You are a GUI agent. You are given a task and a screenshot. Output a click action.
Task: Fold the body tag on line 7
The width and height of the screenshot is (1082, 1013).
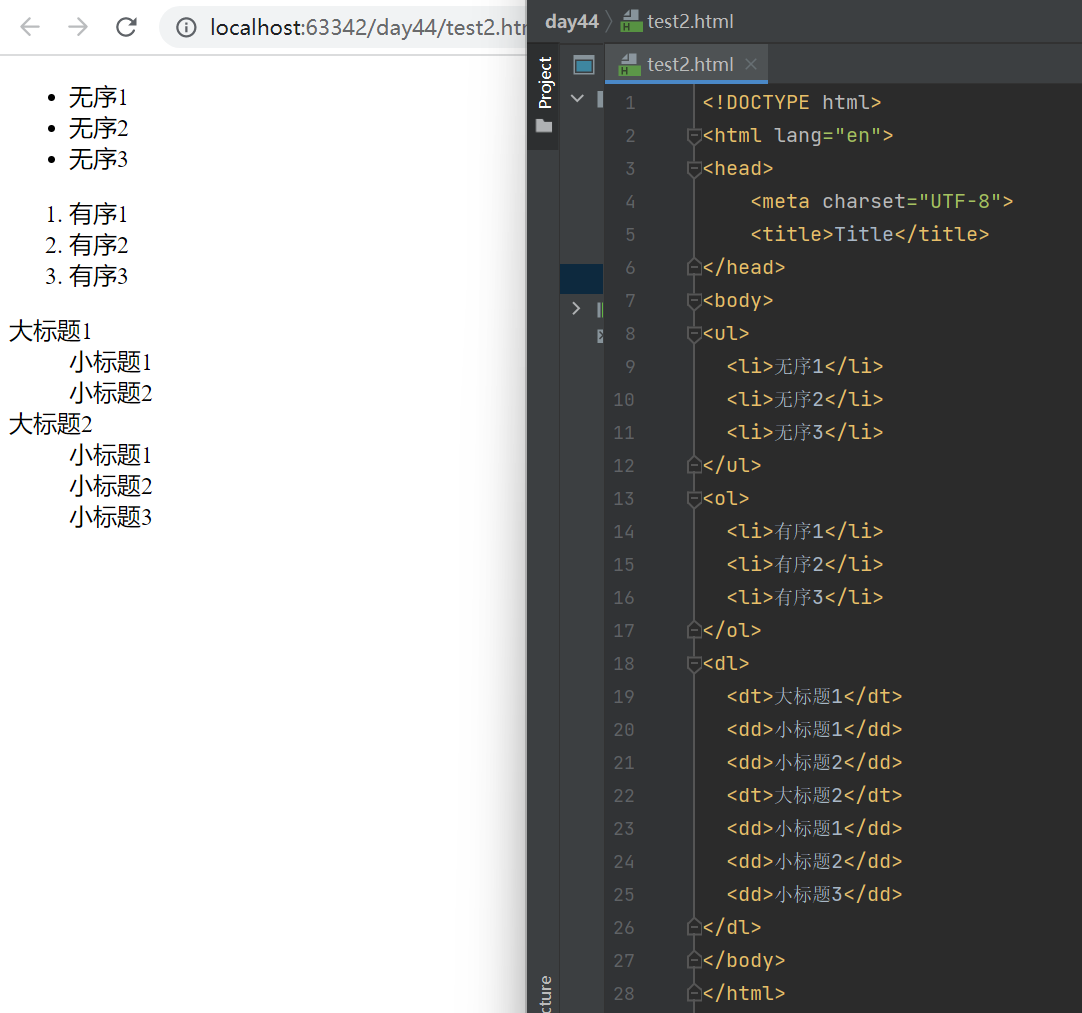694,301
